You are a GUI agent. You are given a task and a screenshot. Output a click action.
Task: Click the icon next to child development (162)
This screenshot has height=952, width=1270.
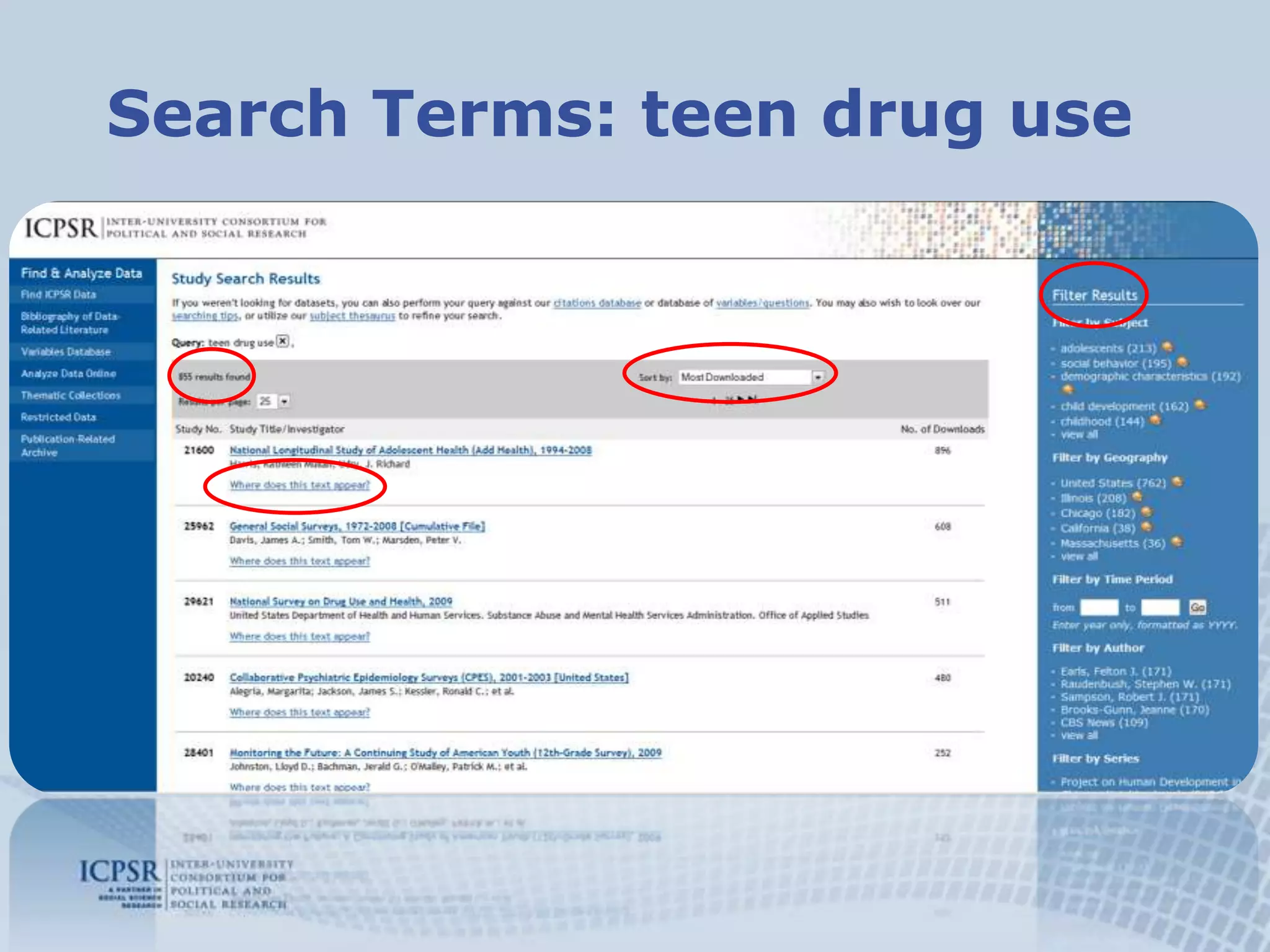[1200, 405]
